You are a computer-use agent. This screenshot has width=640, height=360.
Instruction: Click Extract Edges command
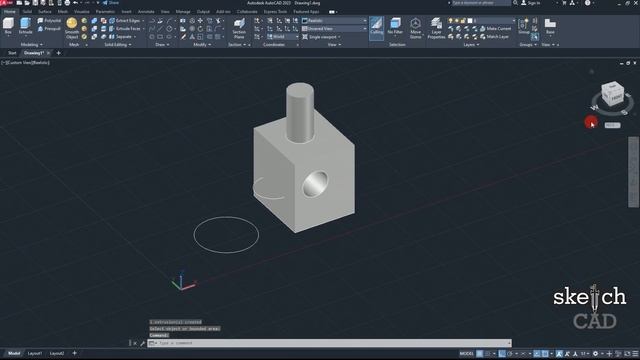(124, 20)
